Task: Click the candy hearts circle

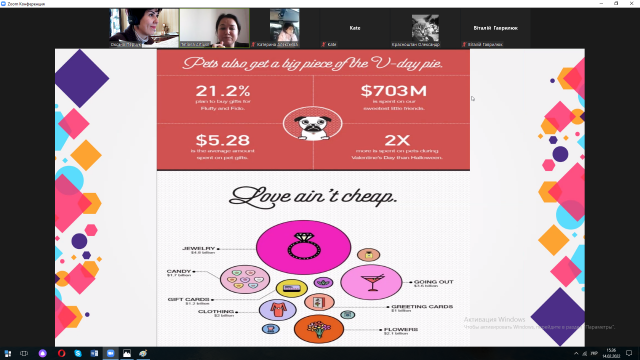Action: 244,280
